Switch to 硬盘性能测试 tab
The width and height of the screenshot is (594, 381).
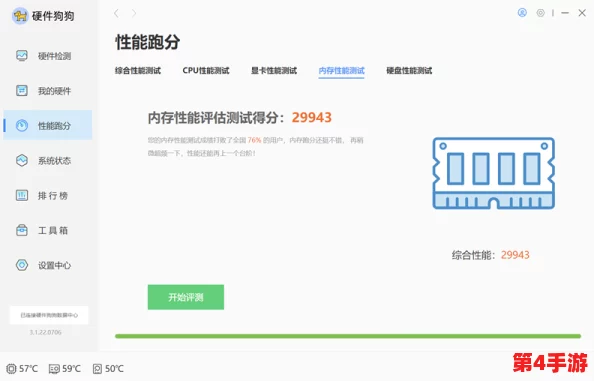(x=409, y=70)
